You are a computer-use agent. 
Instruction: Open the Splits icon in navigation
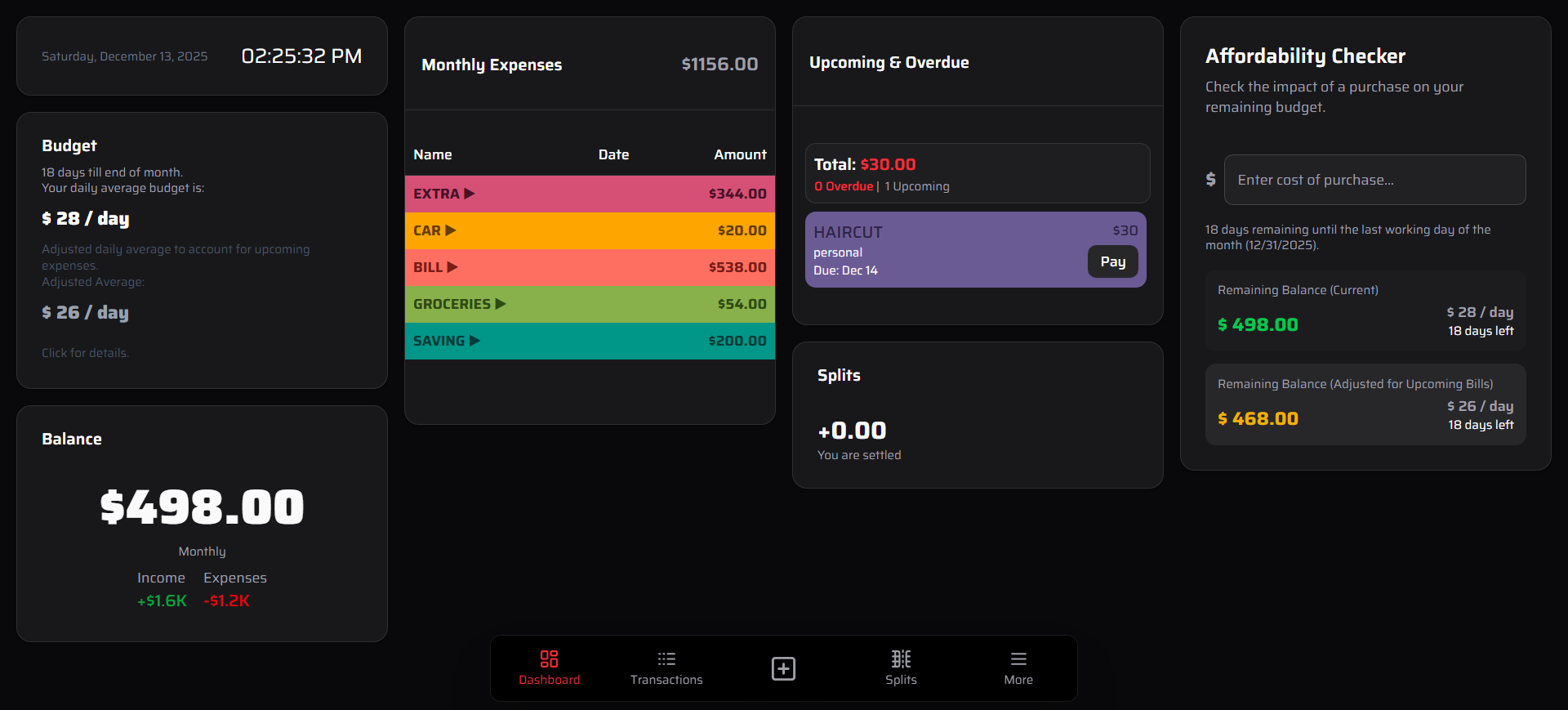901,659
